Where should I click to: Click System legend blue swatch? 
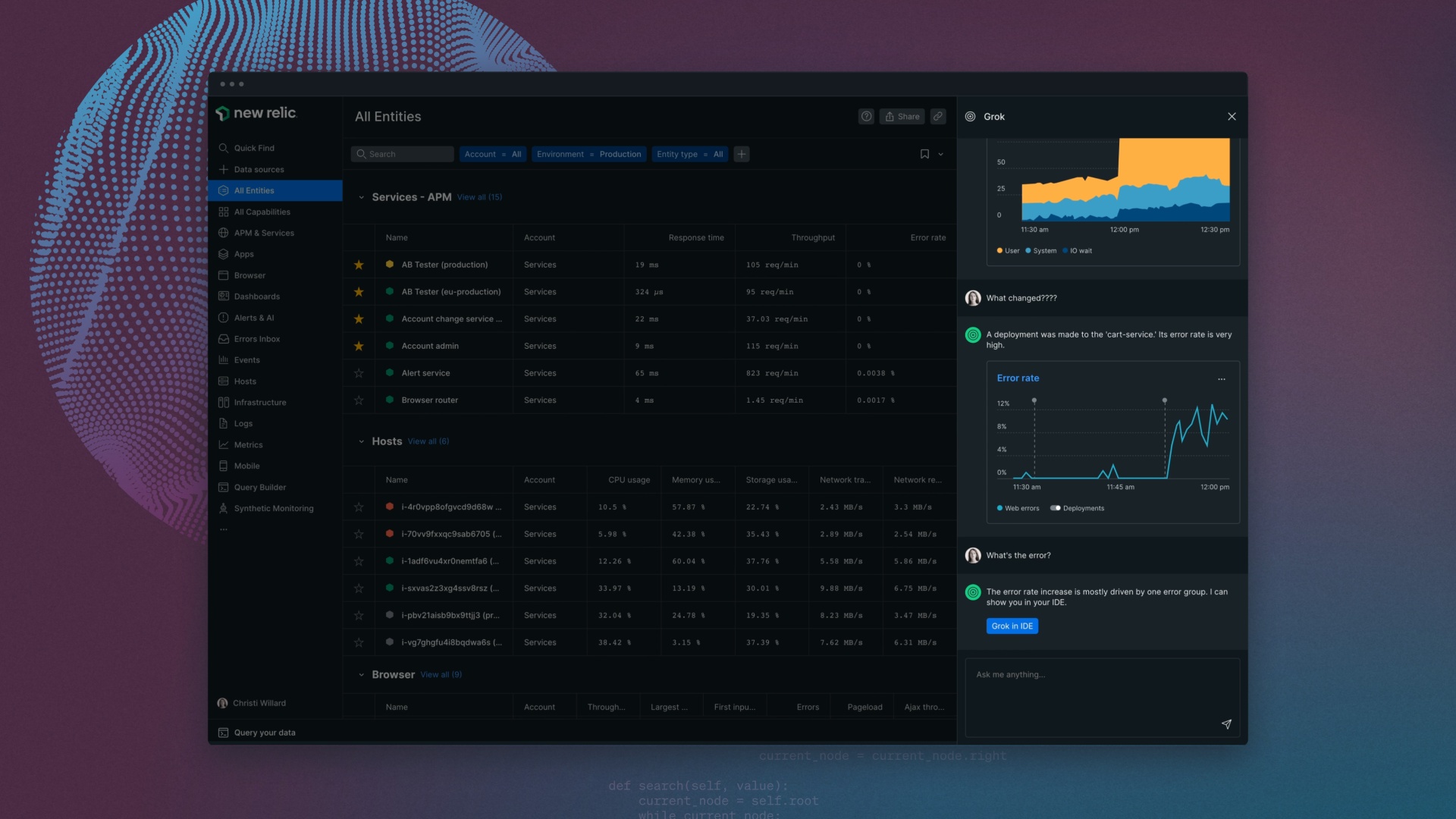coord(1028,250)
